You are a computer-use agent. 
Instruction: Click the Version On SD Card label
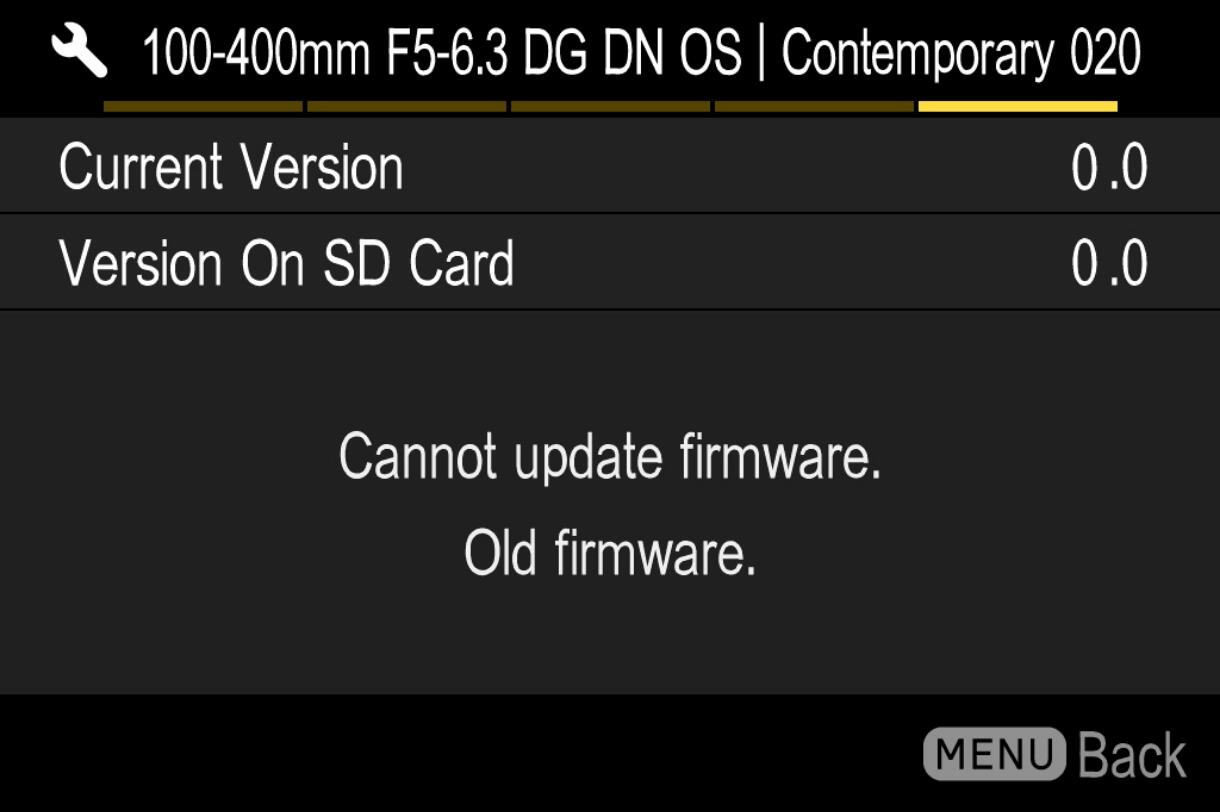[287, 263]
